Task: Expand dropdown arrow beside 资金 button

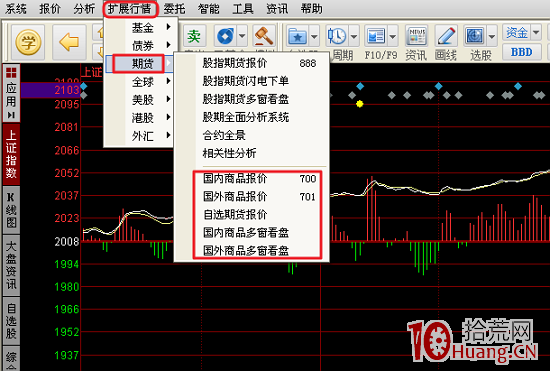Action: coord(536,33)
